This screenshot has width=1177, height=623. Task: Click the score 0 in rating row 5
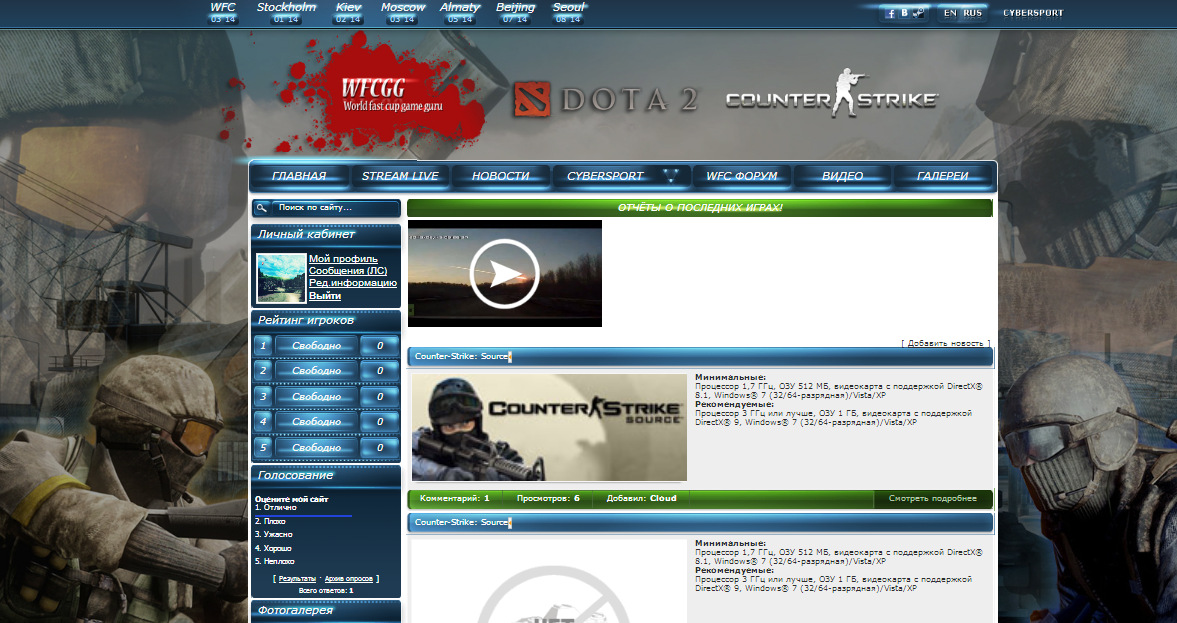[380, 447]
